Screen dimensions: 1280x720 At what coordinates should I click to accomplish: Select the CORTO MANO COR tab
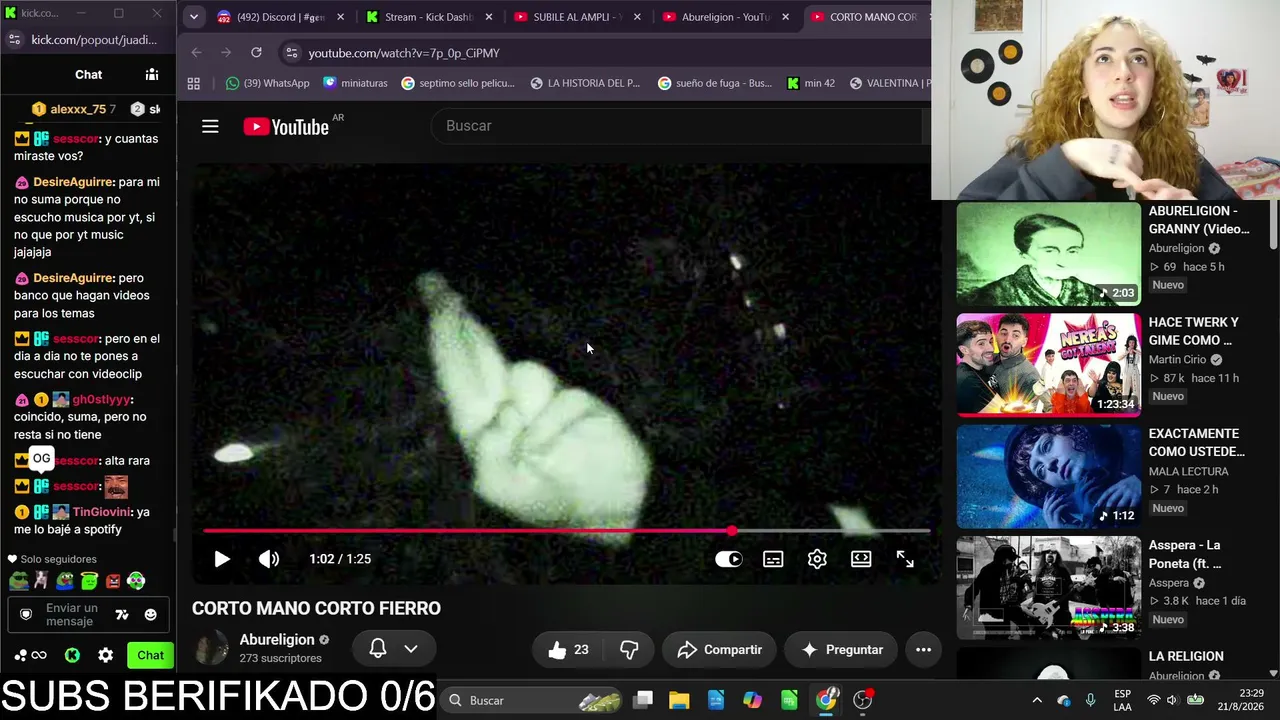tap(866, 17)
